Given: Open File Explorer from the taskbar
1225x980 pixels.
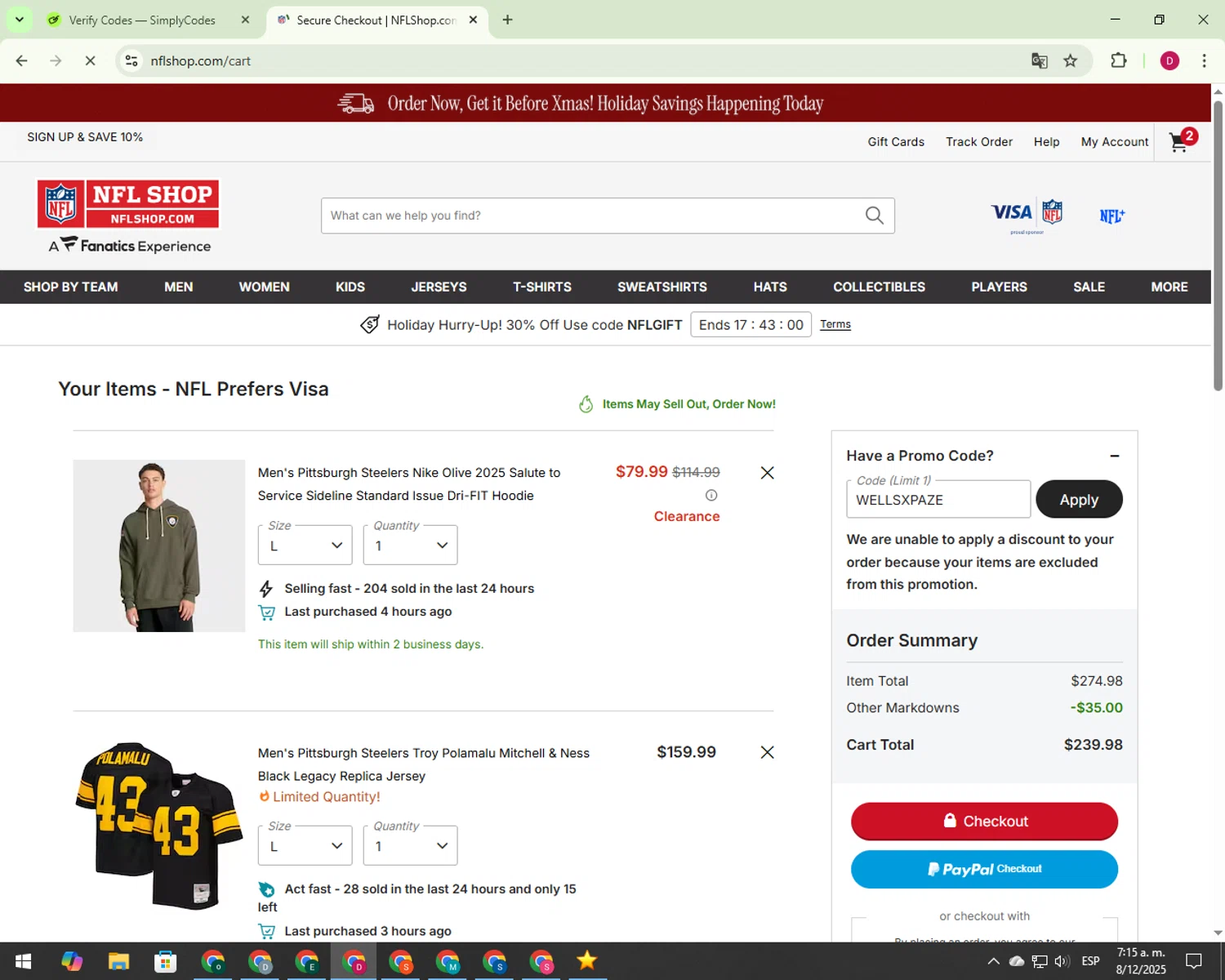Looking at the screenshot, I should pos(118,961).
